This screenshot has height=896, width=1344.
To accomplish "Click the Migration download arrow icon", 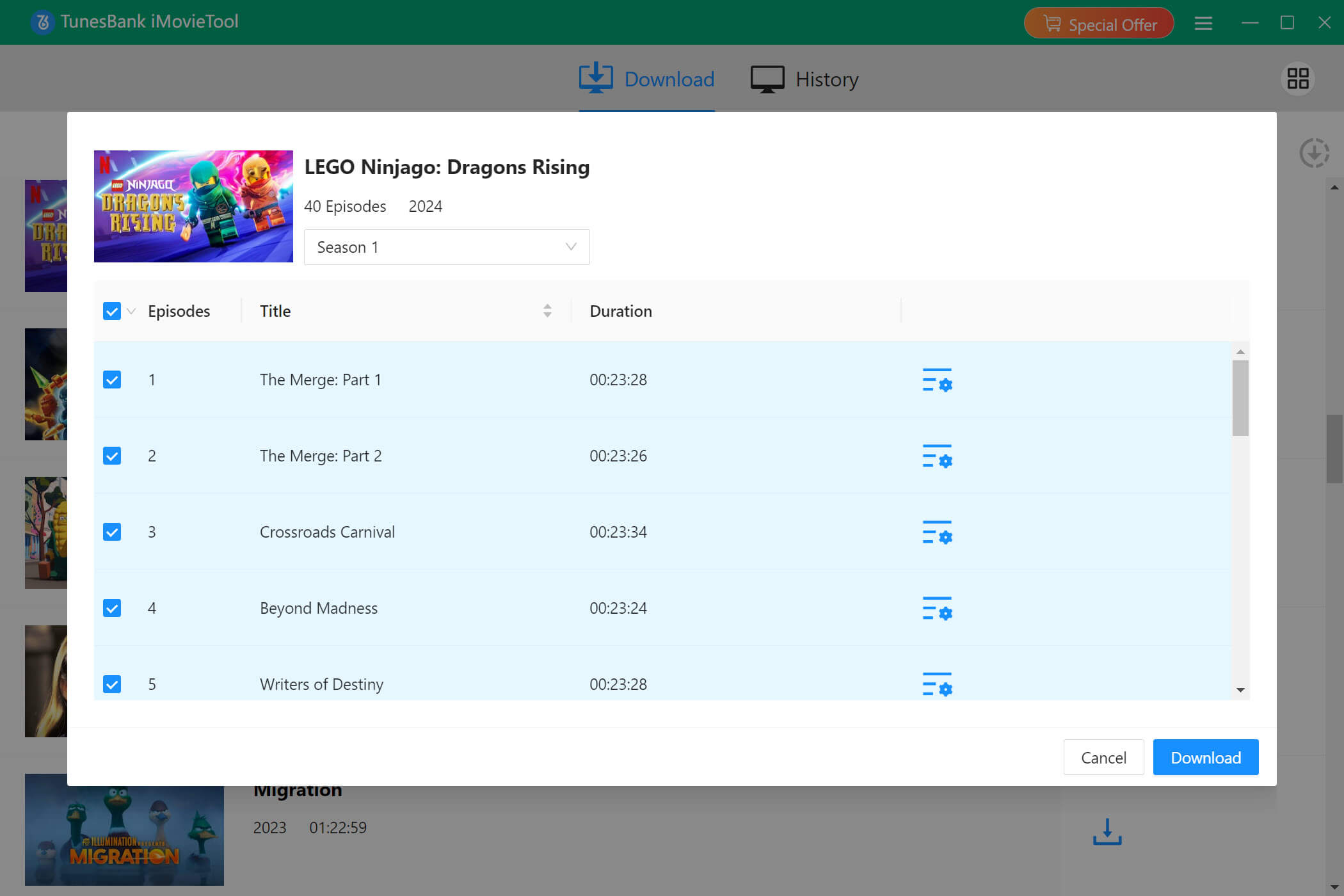I will (x=1107, y=831).
